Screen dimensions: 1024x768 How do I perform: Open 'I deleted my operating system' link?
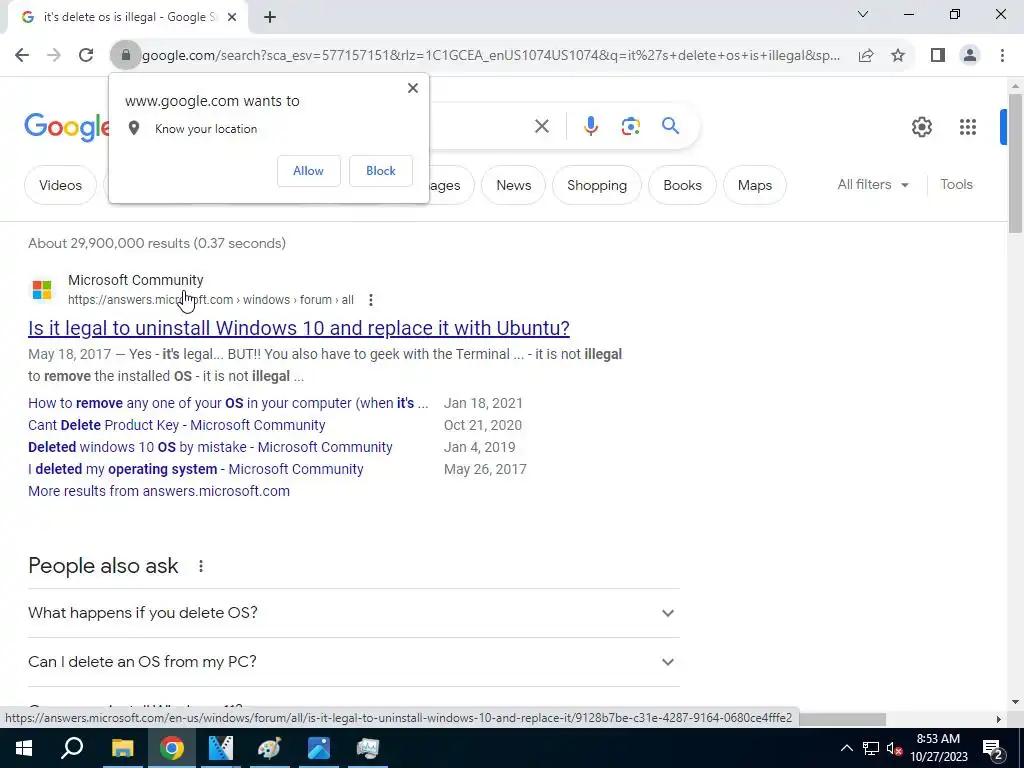tap(196, 470)
